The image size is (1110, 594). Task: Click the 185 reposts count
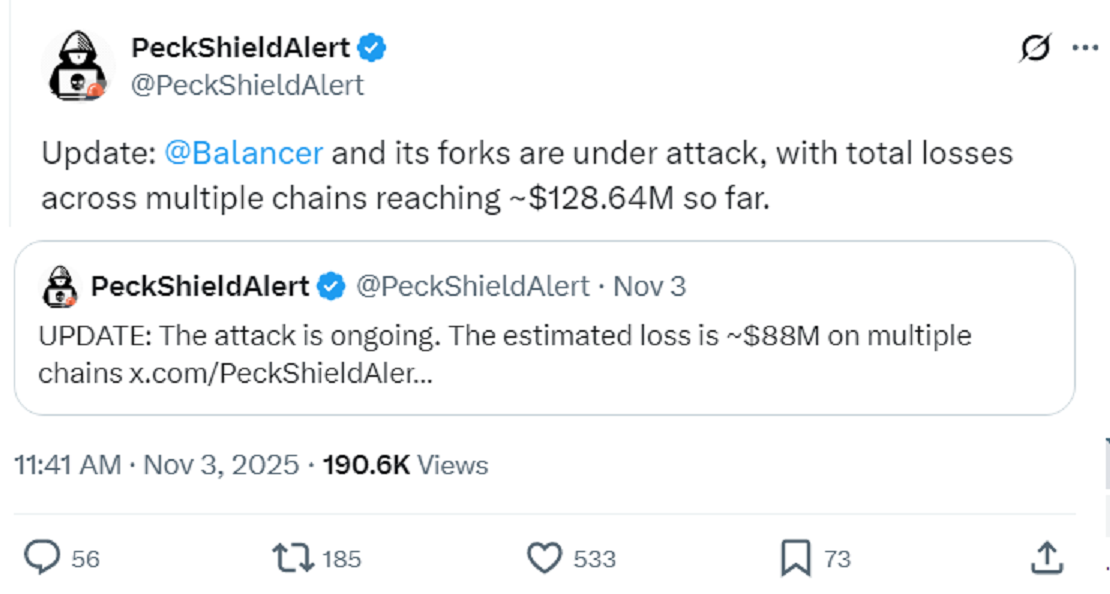342,559
